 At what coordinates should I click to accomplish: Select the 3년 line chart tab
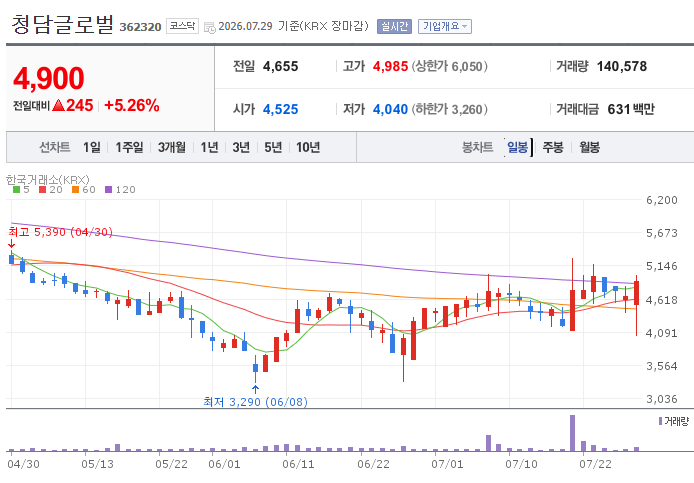click(241, 147)
